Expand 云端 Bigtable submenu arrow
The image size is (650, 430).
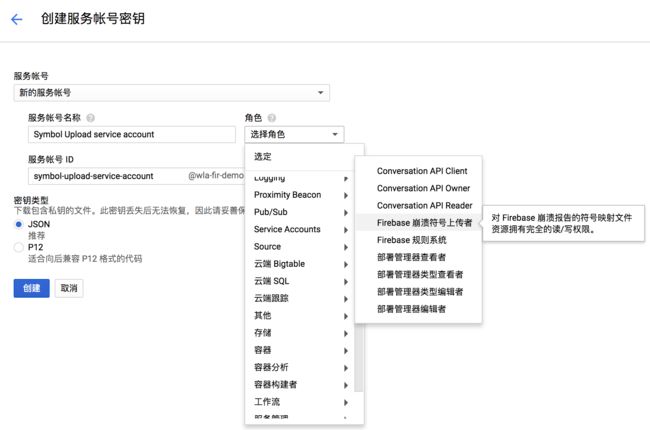point(346,265)
